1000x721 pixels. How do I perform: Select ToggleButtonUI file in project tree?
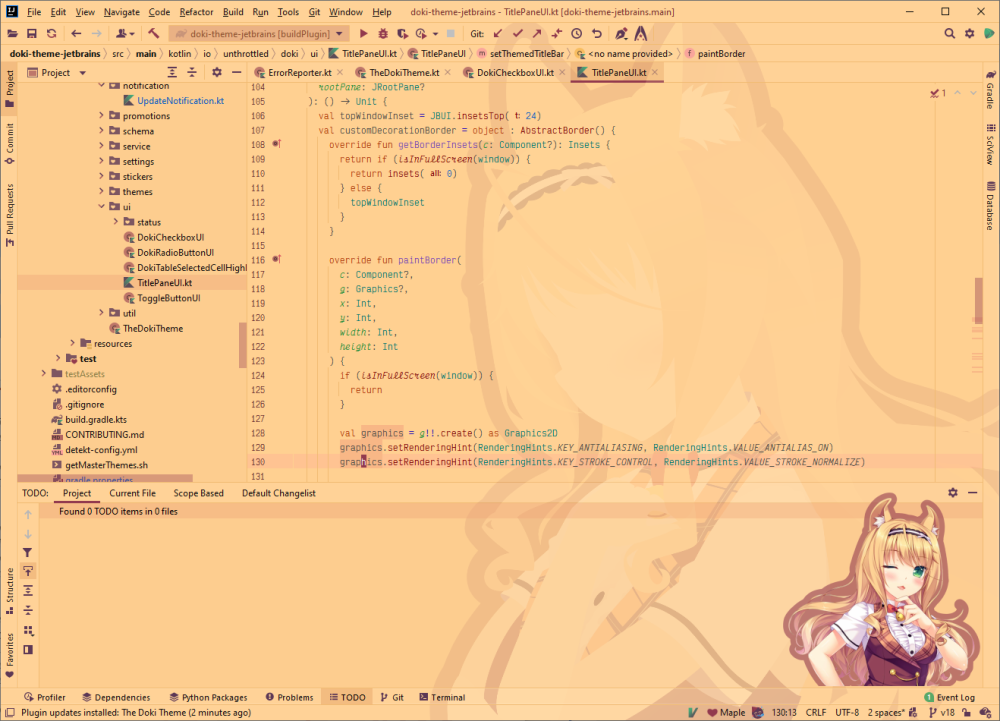(168, 298)
